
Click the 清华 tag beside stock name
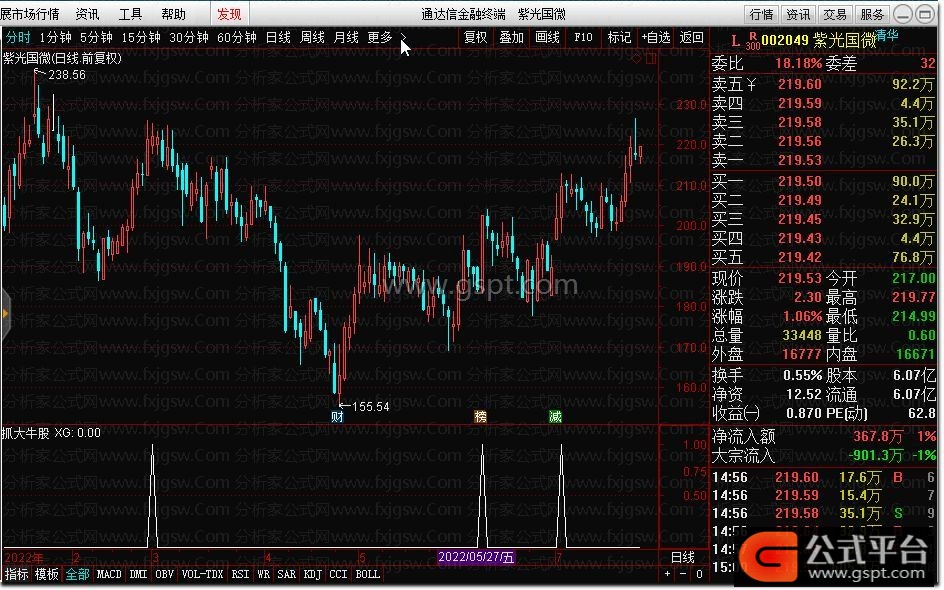point(886,35)
